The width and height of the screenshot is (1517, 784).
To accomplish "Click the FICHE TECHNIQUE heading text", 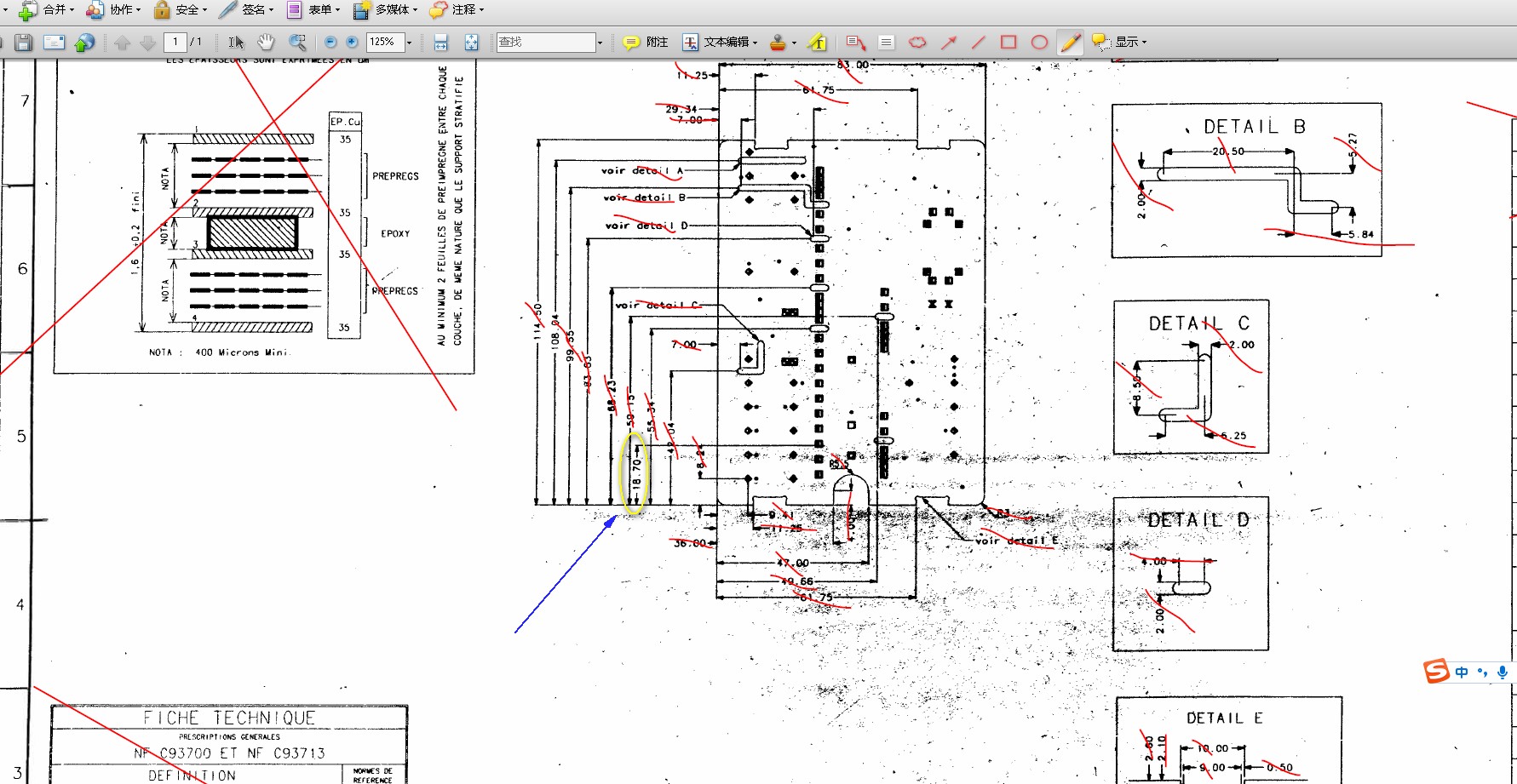I will (x=229, y=718).
